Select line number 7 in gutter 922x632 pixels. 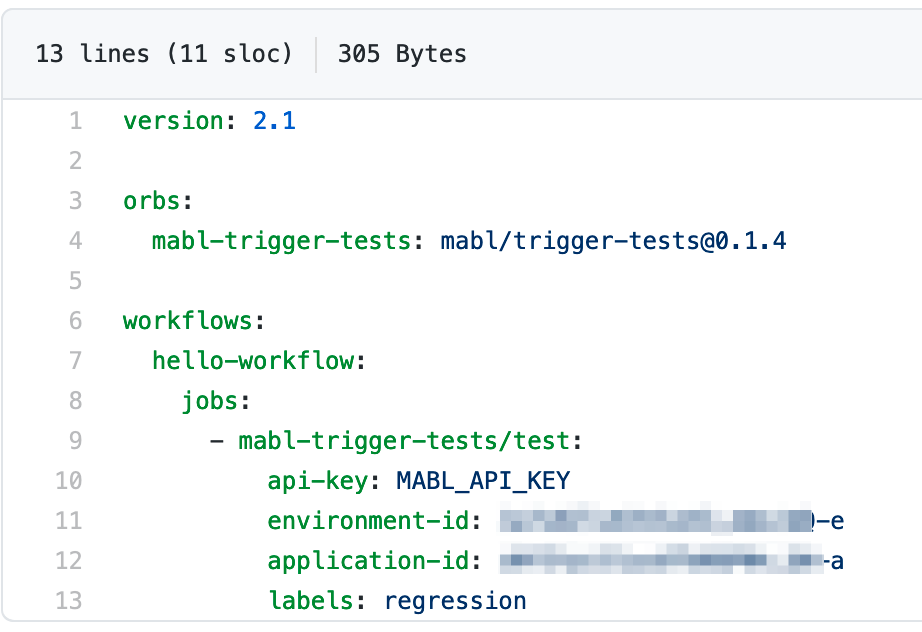(75, 361)
